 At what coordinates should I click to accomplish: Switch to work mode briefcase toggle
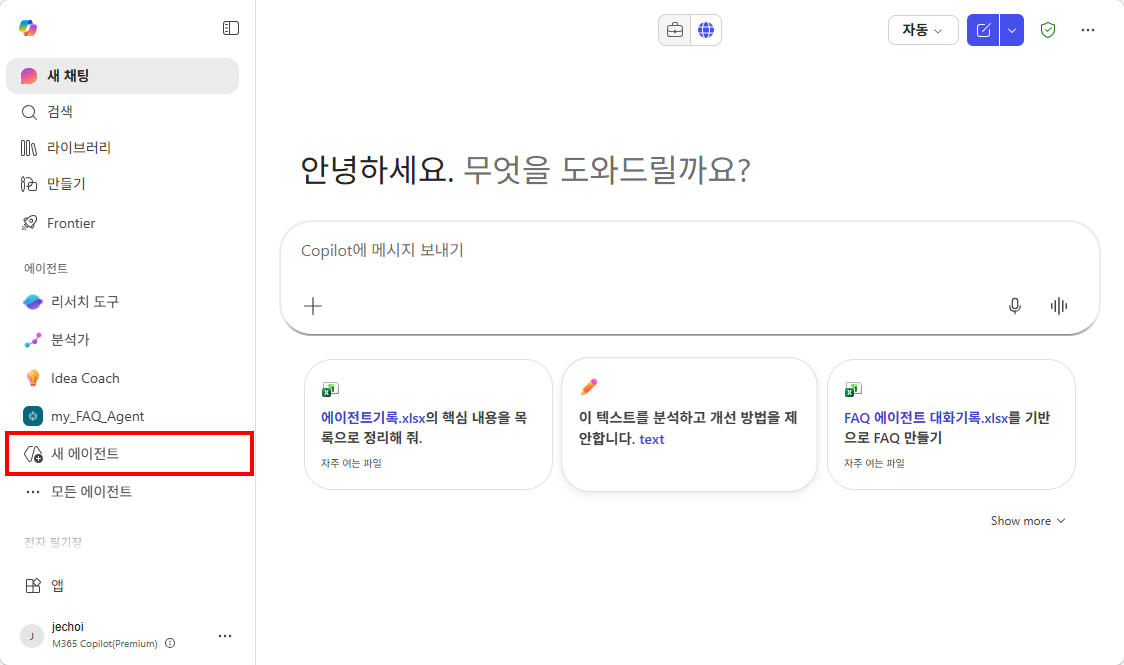click(675, 30)
